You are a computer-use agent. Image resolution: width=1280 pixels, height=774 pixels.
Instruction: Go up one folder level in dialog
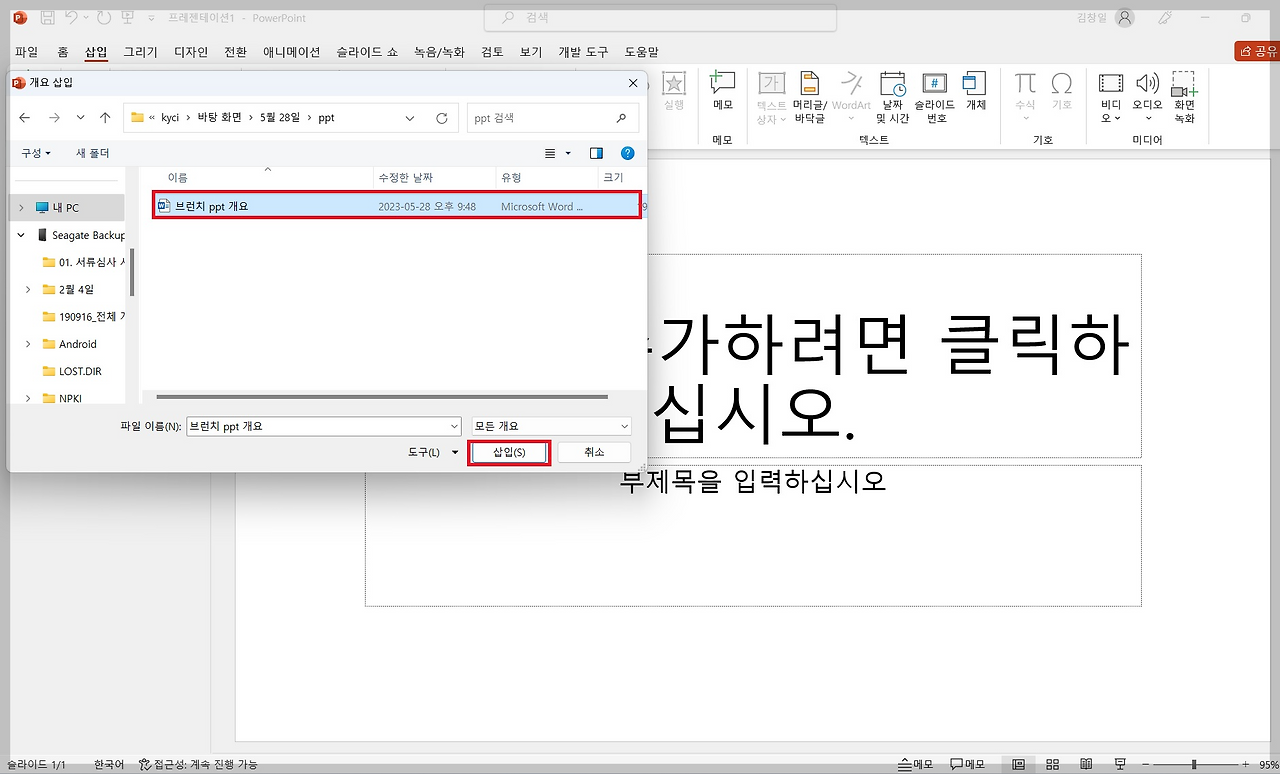click(x=105, y=118)
